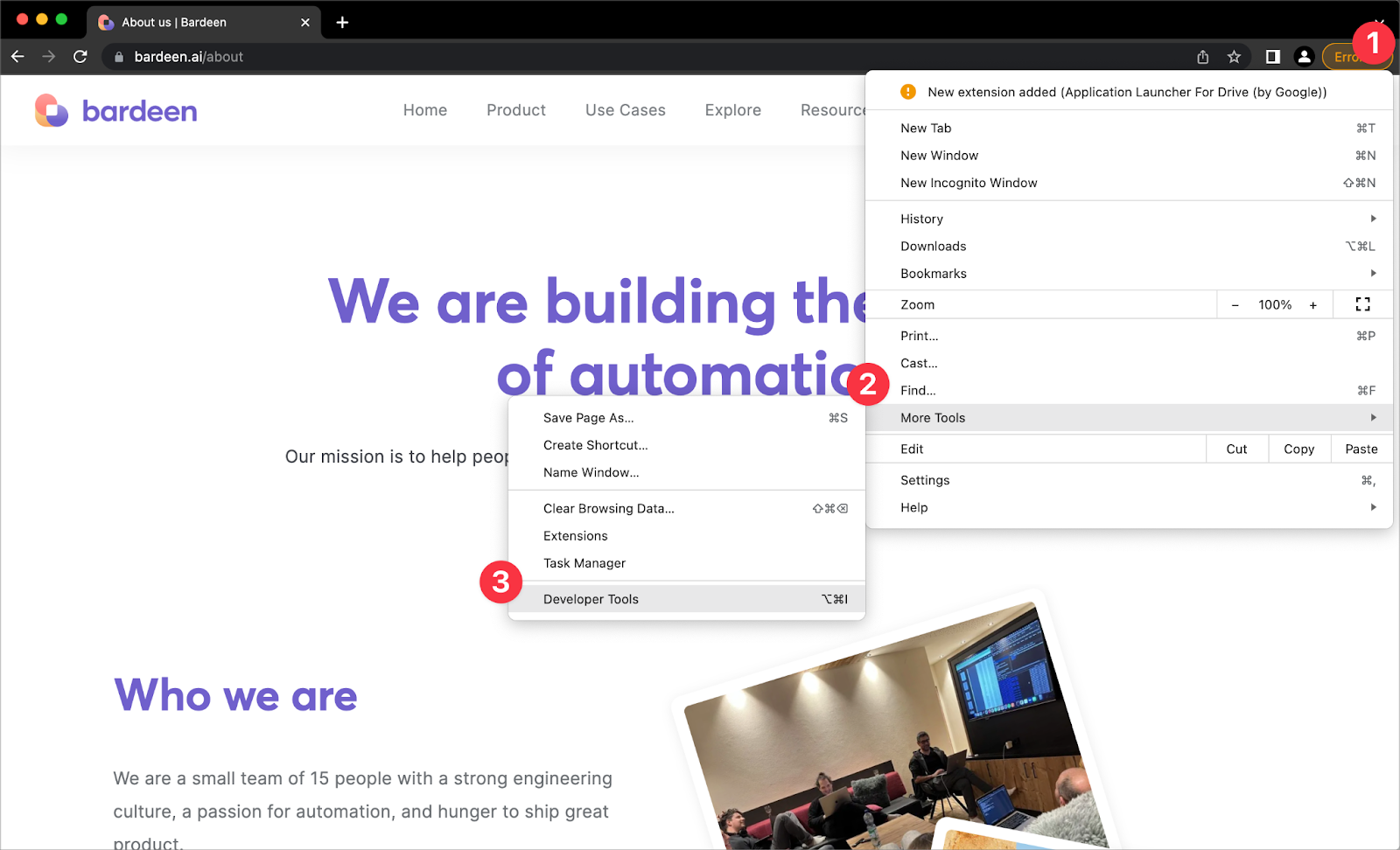Image resolution: width=1400 pixels, height=850 pixels.
Task: Click the extension warning notice icon
Action: (907, 91)
